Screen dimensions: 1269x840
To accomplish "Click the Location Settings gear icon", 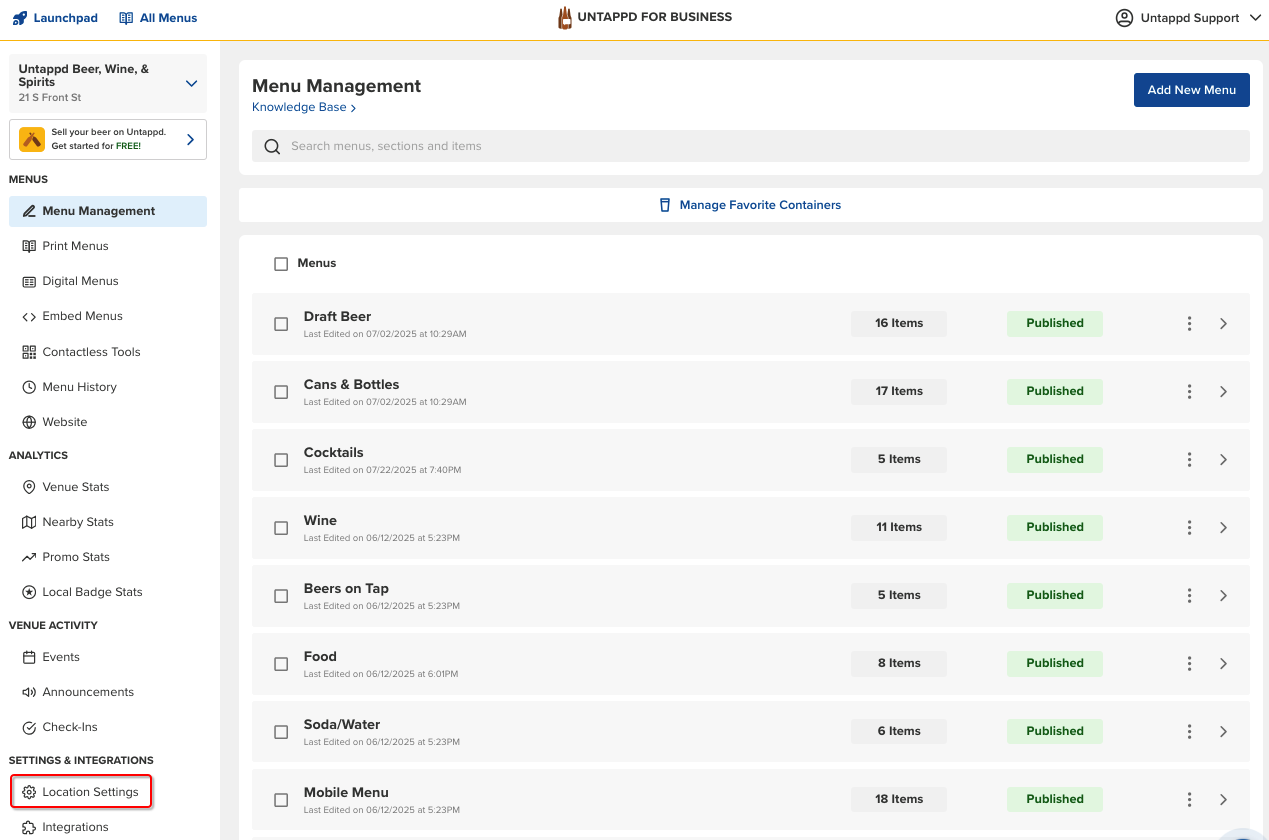I will pyautogui.click(x=29, y=792).
